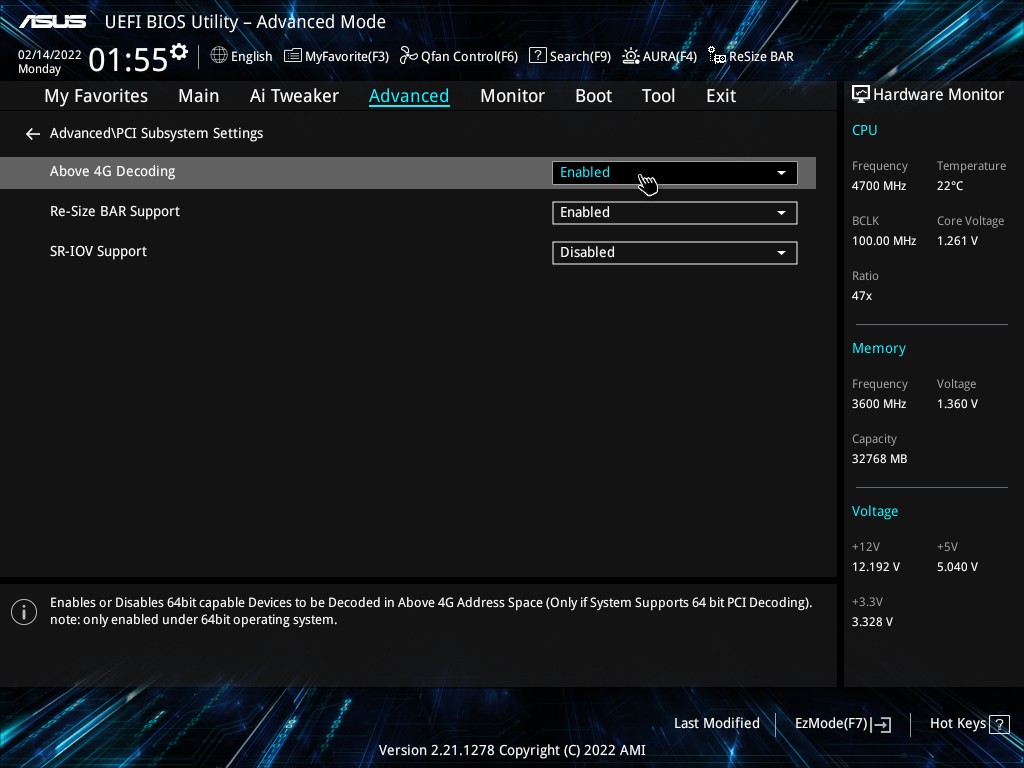
Task: Click the Search(F9) question mark icon
Action: point(538,56)
